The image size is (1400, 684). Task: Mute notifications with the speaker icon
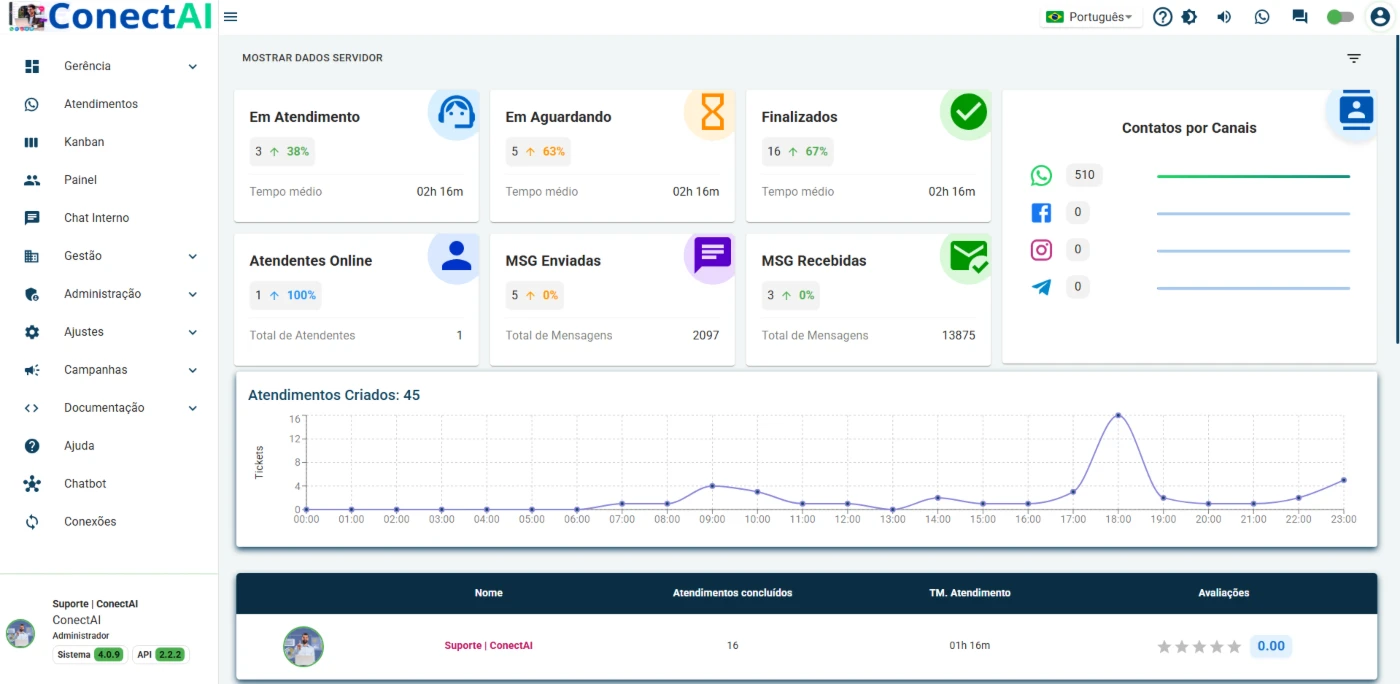[x=1224, y=17]
